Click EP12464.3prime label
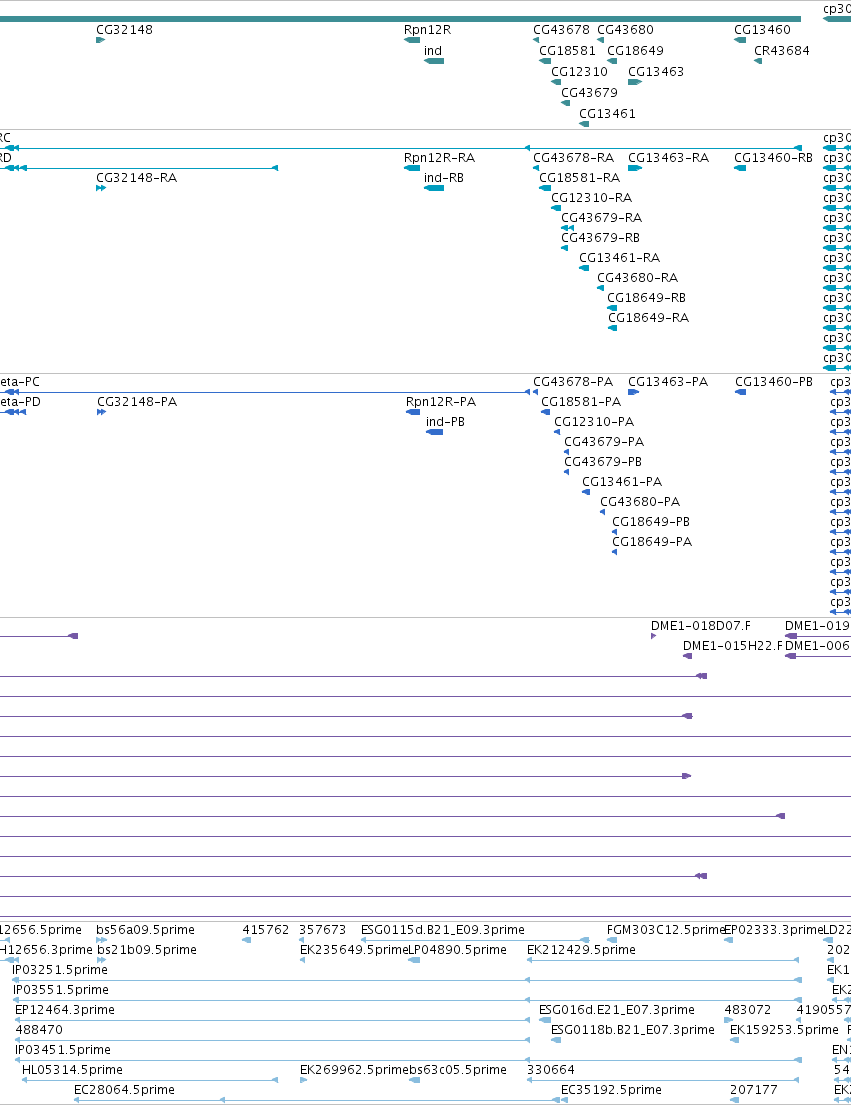This screenshot has width=851, height=1105. [65, 1010]
